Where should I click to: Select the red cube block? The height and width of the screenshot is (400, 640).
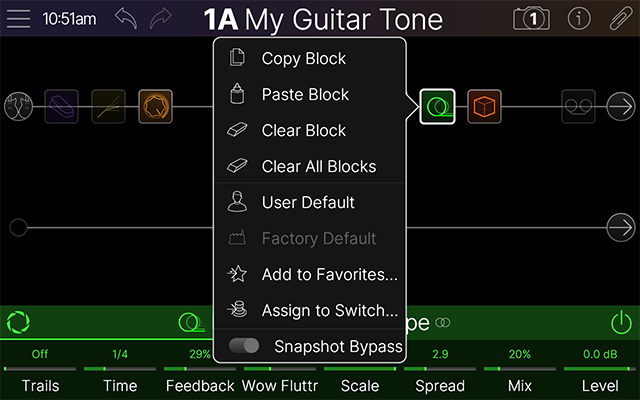[x=484, y=106]
